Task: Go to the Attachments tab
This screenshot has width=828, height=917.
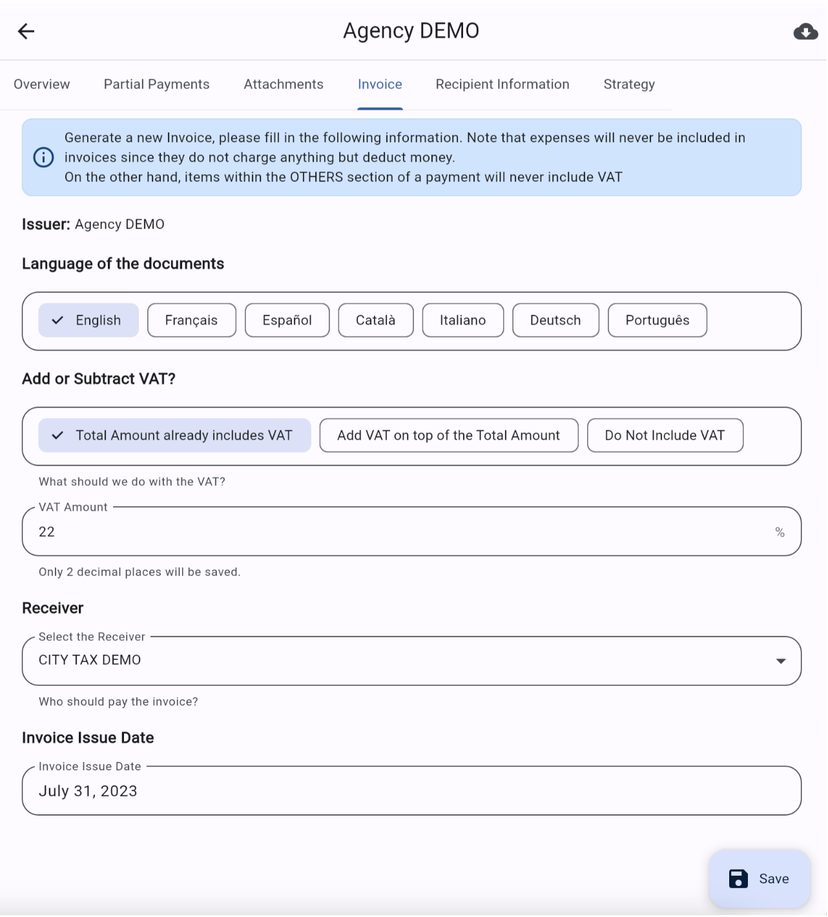Action: 284,84
